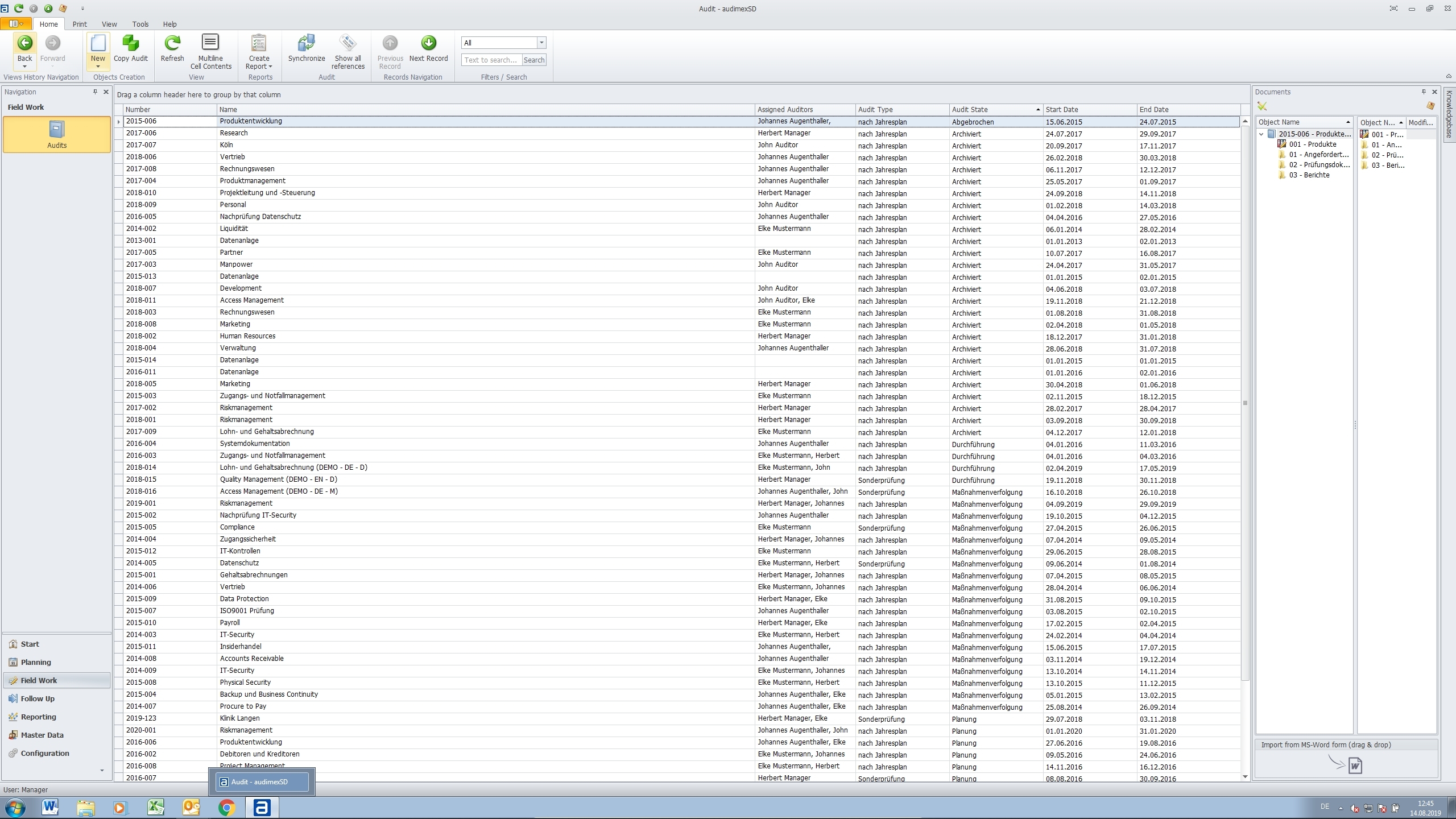Pin the Documents panel
Screen dimensions: 1456x819
coord(1424,92)
